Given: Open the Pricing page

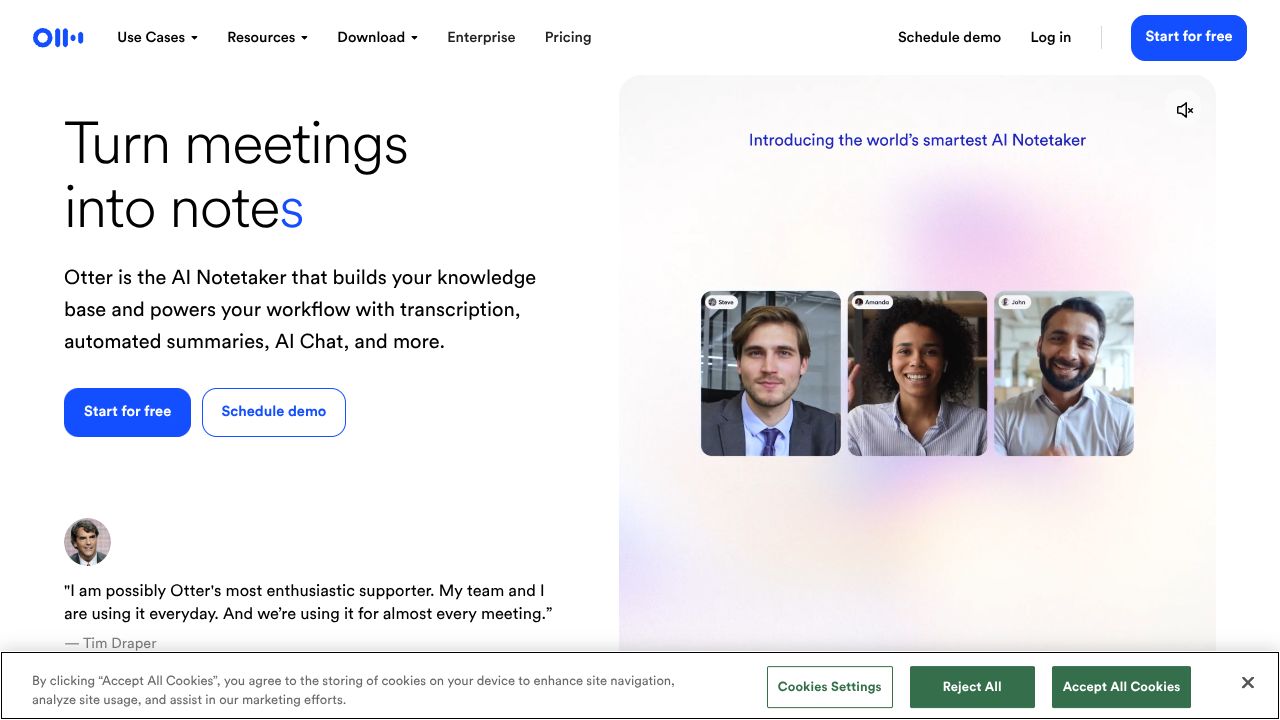Looking at the screenshot, I should [x=568, y=38].
